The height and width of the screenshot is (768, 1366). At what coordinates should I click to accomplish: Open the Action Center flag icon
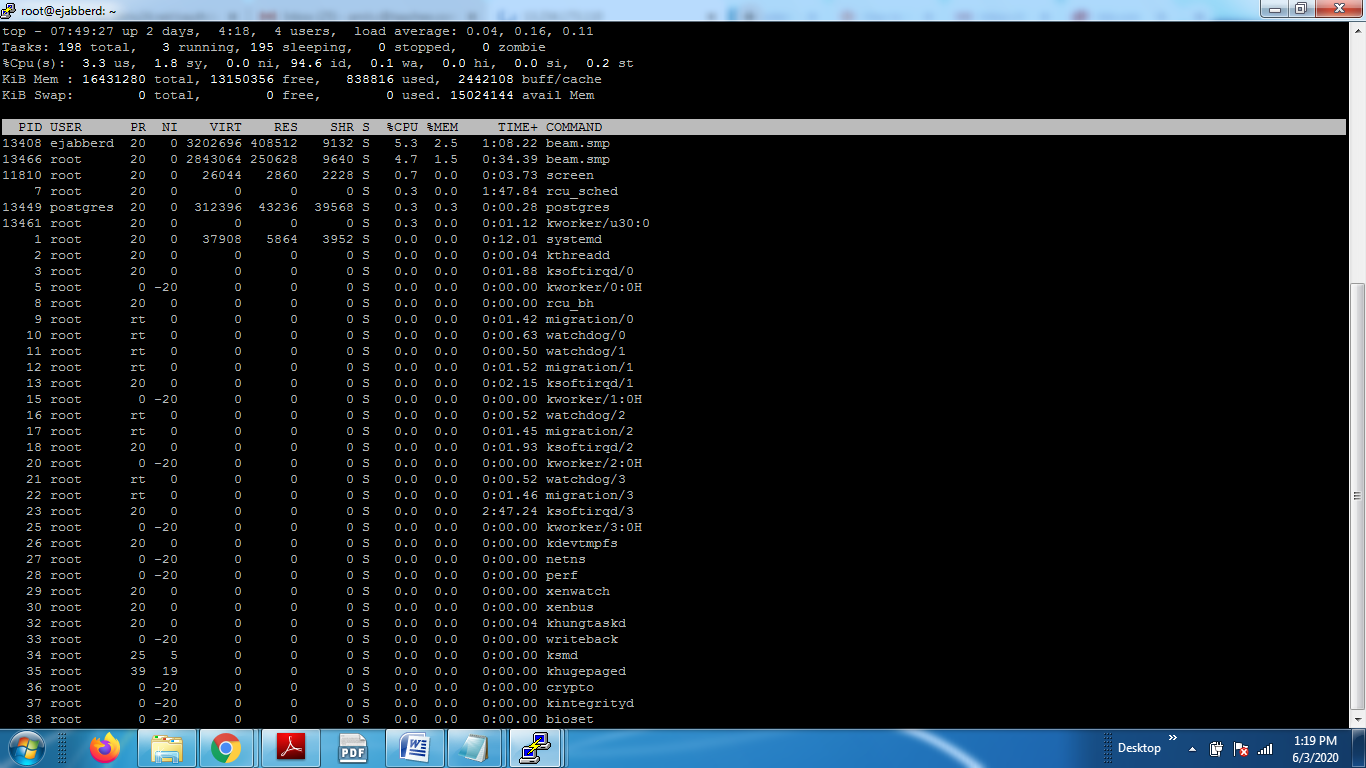1241,749
